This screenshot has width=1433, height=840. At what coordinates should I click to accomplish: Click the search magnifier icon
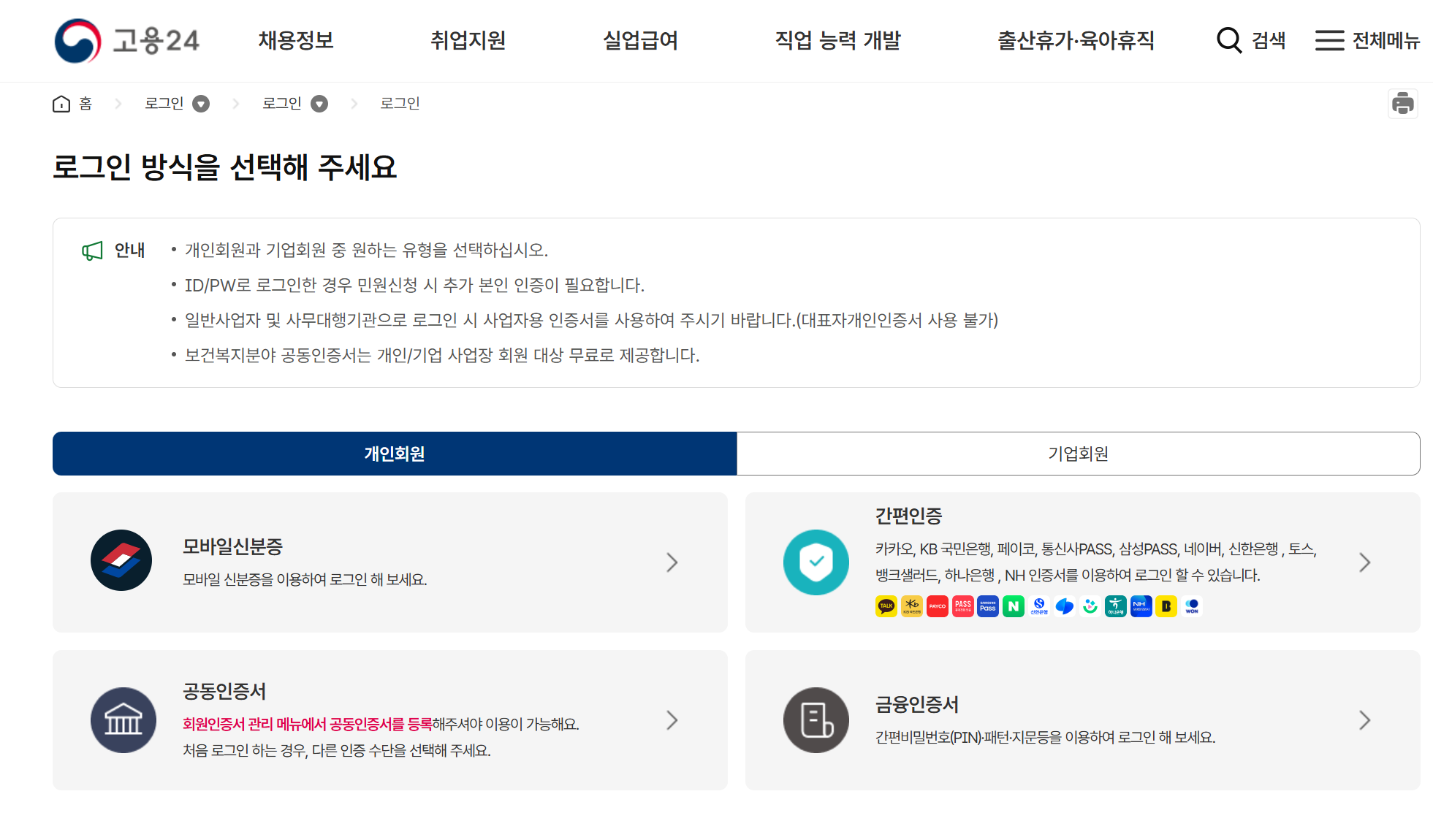[x=1228, y=40]
